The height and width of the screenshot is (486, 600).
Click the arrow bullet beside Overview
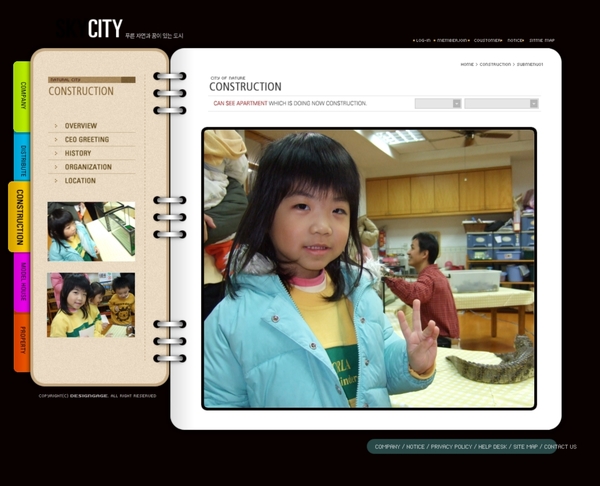(56, 126)
